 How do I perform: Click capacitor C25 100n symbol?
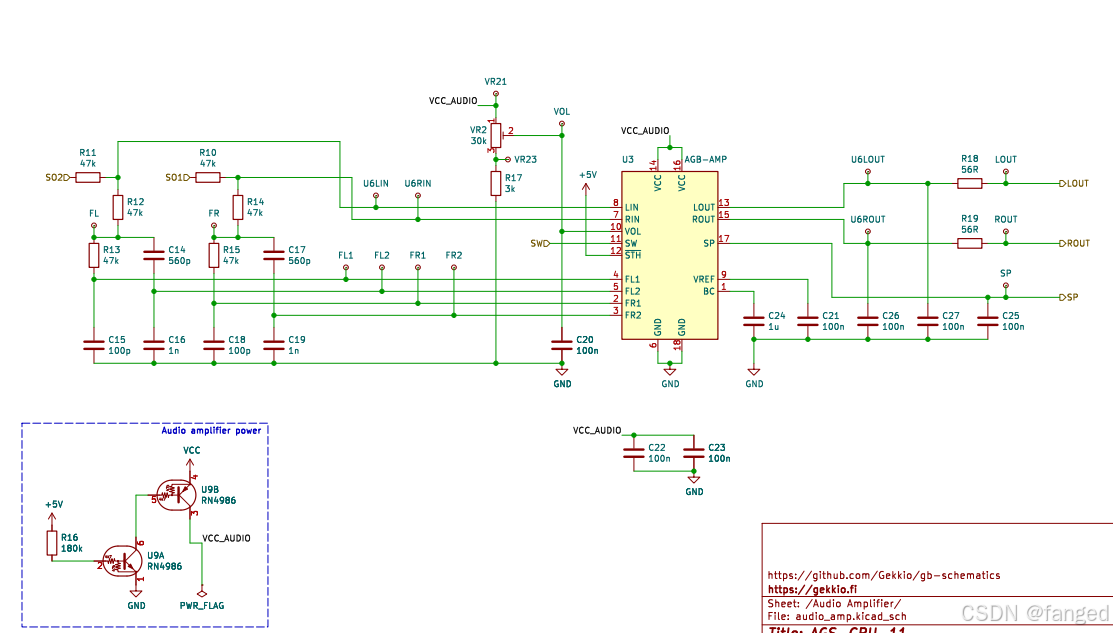click(987, 321)
